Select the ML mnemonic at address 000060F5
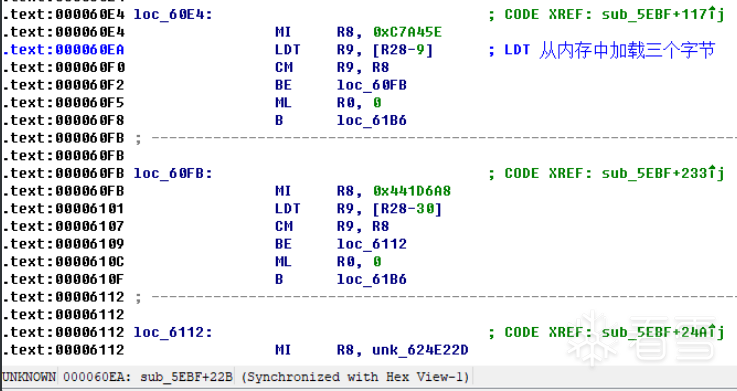Image resolution: width=737 pixels, height=391 pixels. [x=283, y=103]
